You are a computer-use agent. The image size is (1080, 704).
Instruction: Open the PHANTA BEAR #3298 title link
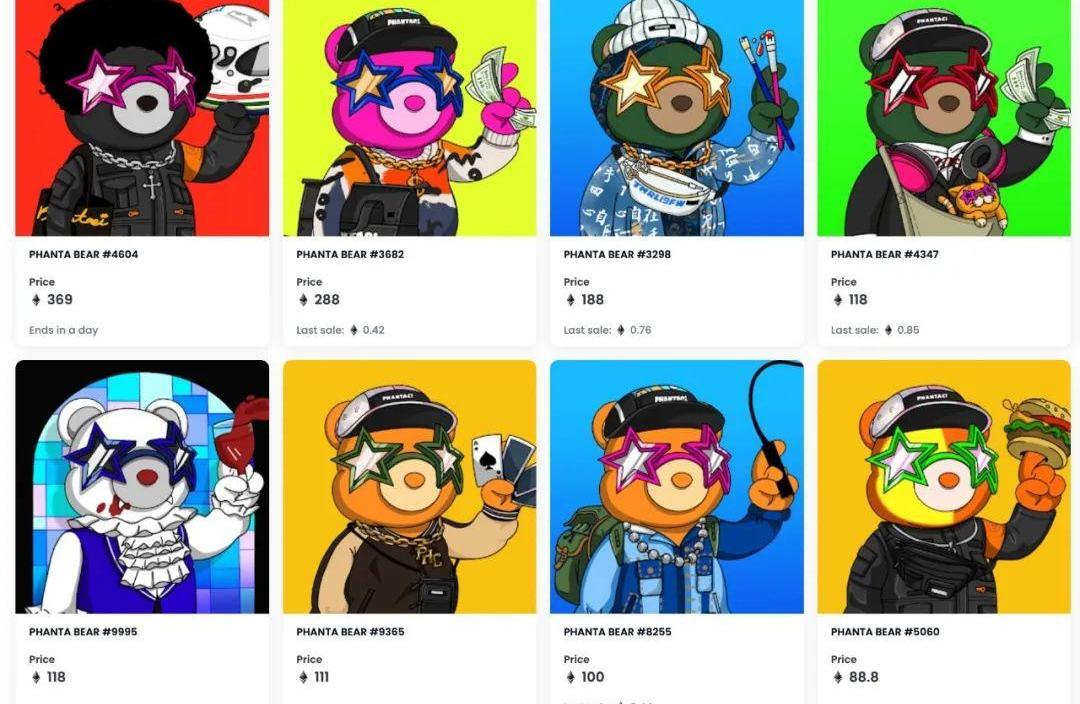617,254
